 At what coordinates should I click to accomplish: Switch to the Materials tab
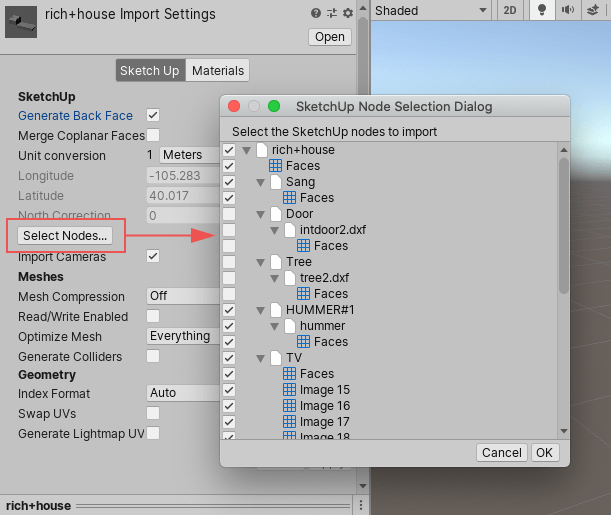click(x=218, y=71)
